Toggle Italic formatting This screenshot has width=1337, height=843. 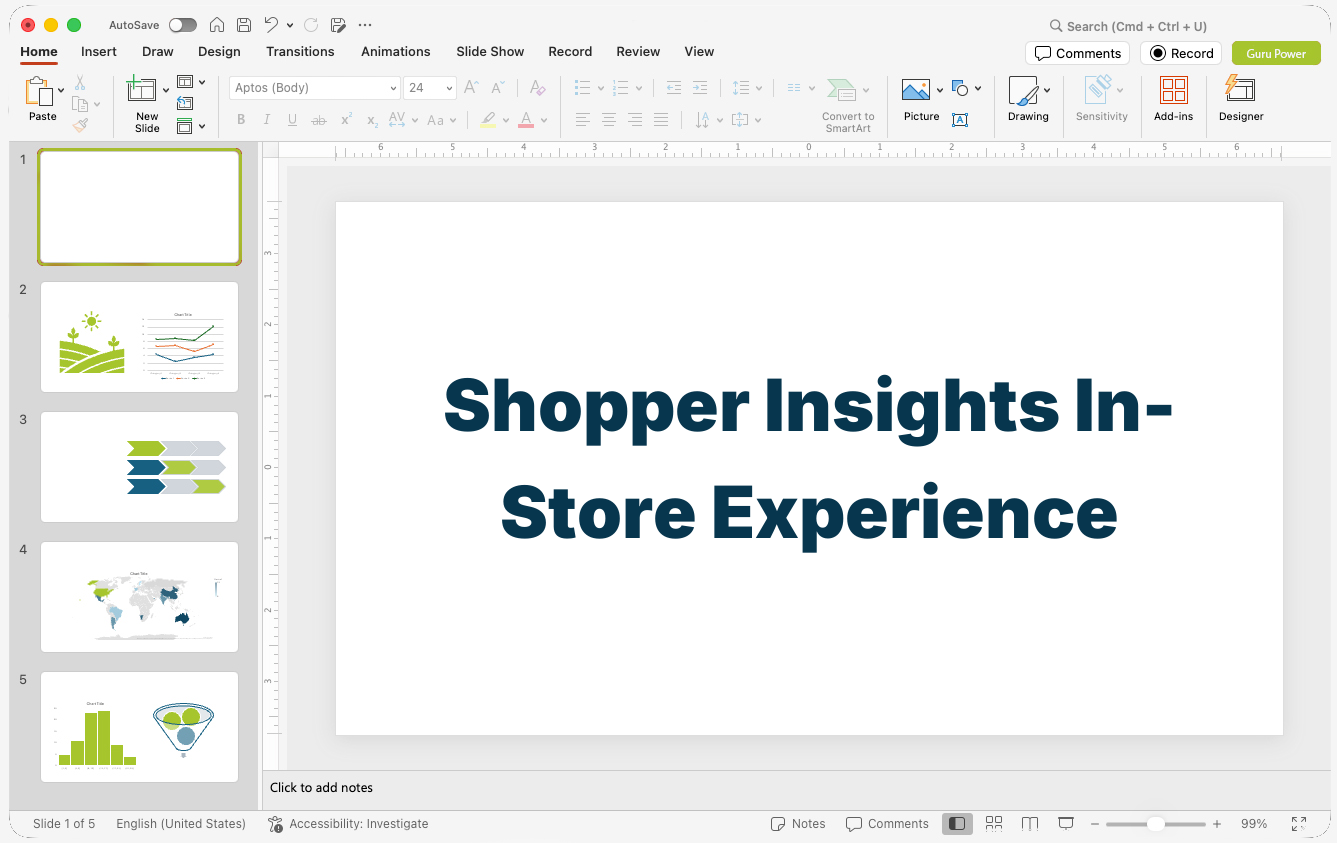coord(267,120)
